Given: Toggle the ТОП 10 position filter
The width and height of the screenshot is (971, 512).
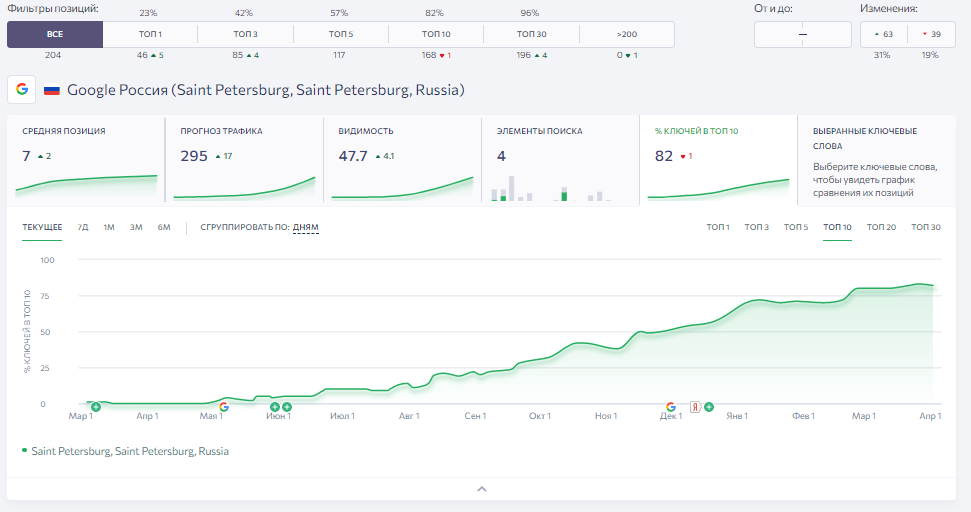Looking at the screenshot, I should click(436, 35).
